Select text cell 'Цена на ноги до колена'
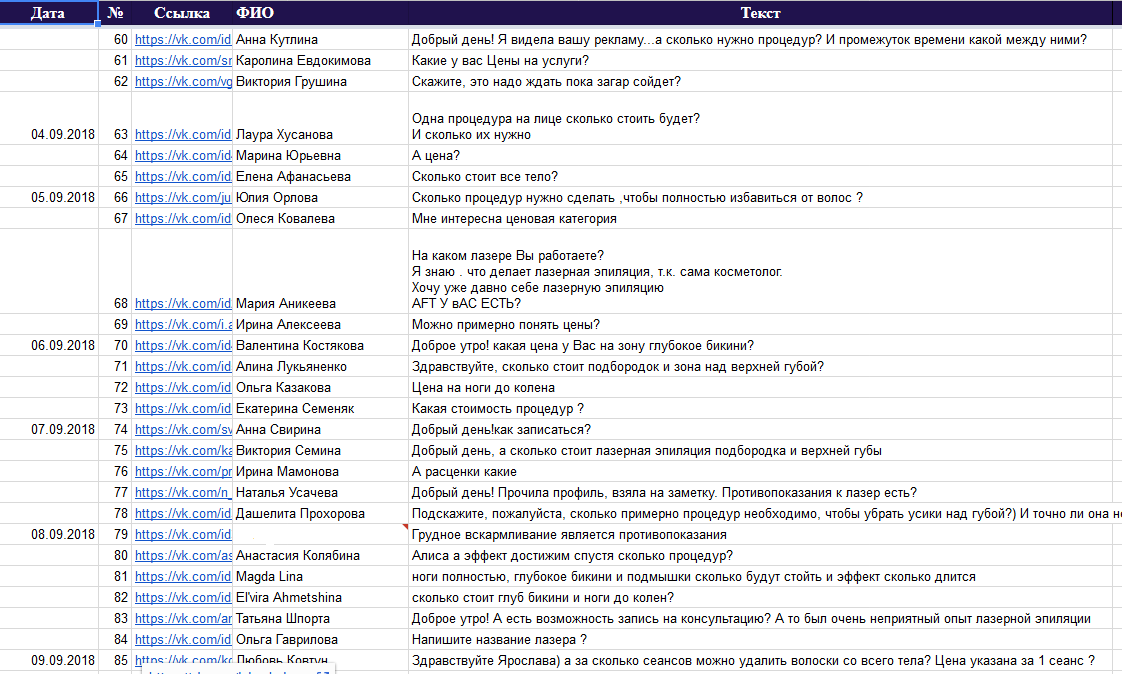1122x674 pixels. [761, 387]
